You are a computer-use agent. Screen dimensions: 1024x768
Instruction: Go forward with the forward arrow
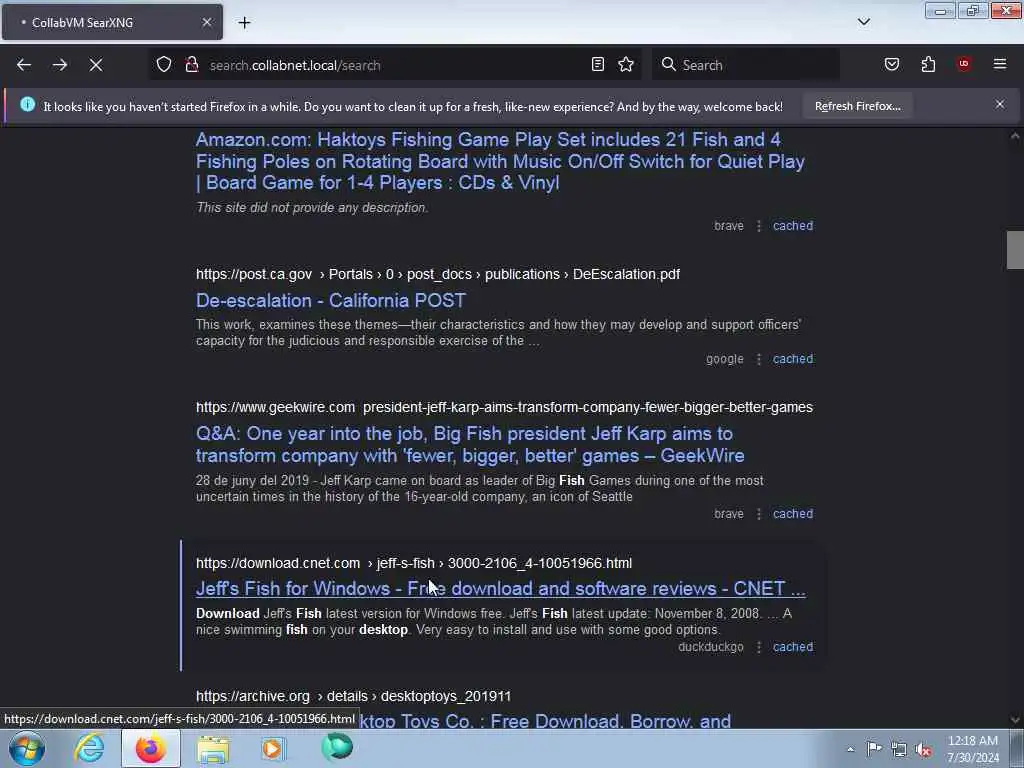click(60, 65)
